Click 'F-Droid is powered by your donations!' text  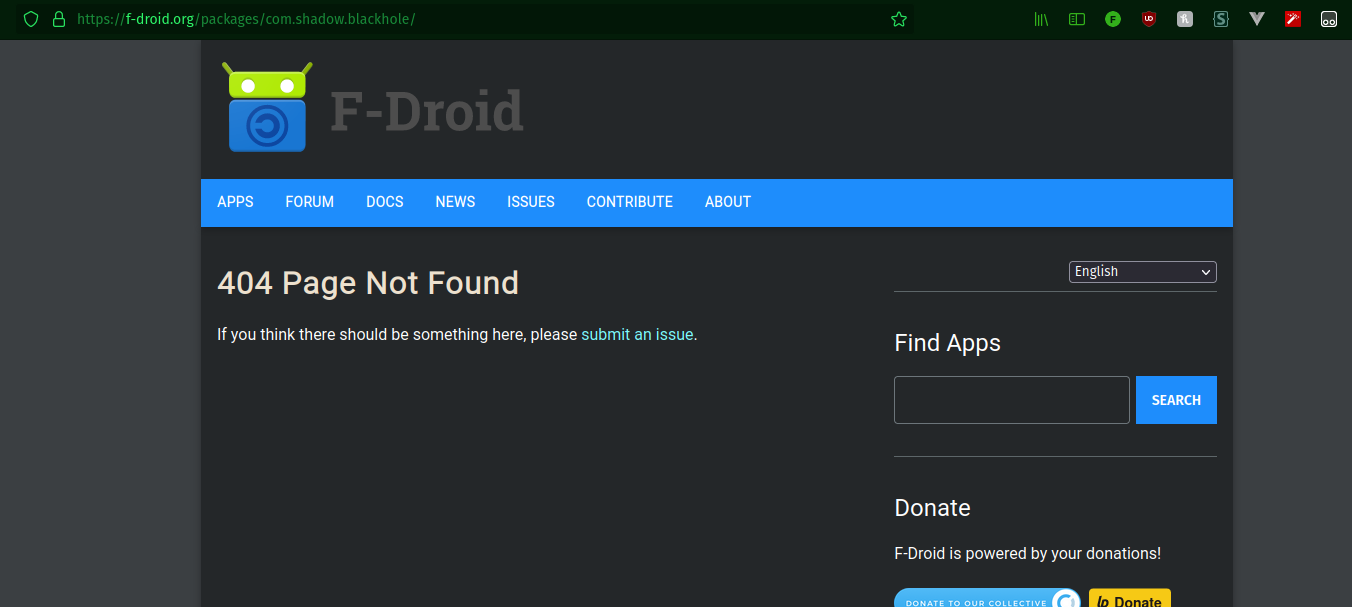pyautogui.click(x=1027, y=553)
